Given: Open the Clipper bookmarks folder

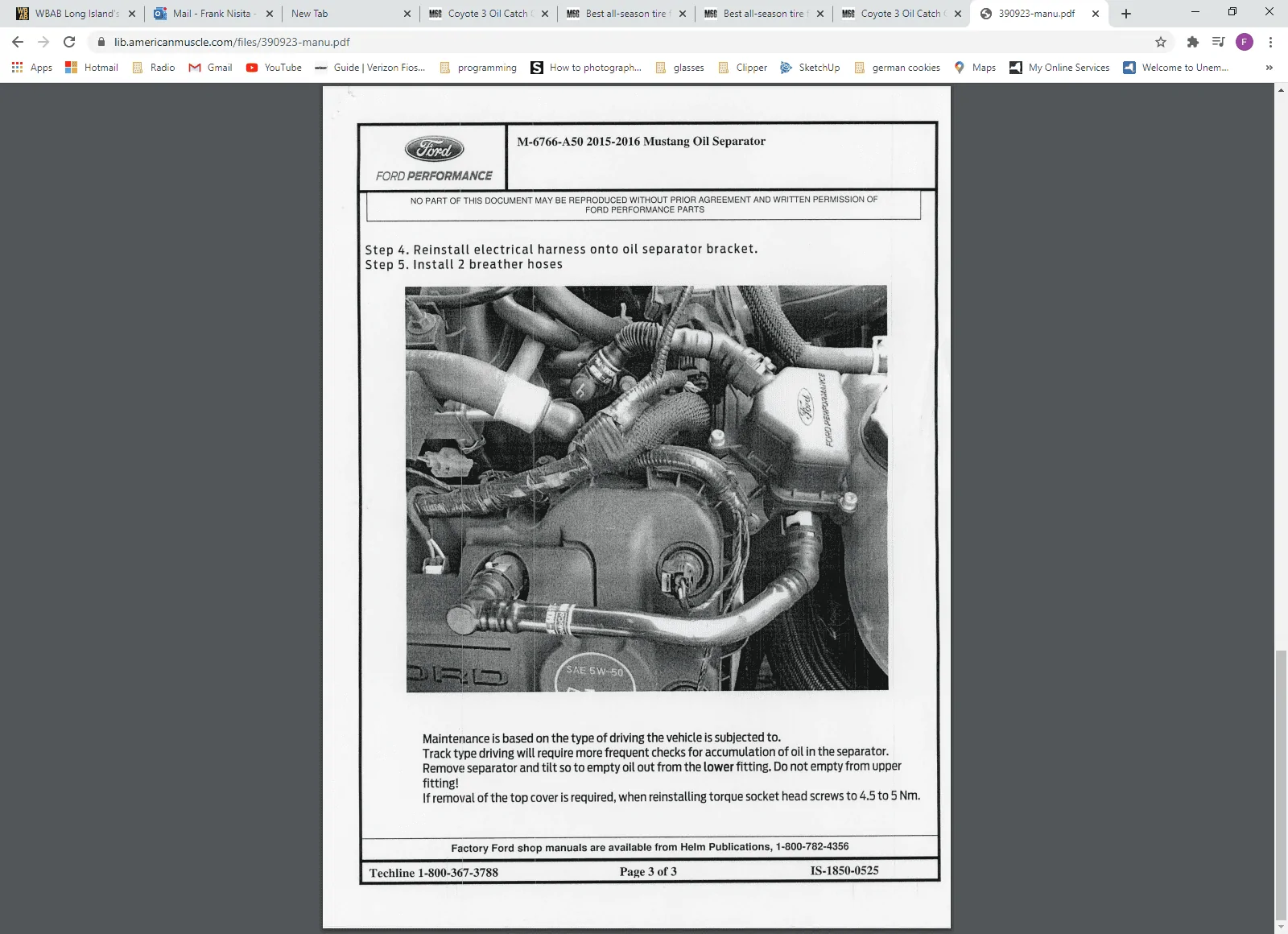Looking at the screenshot, I should 743,68.
